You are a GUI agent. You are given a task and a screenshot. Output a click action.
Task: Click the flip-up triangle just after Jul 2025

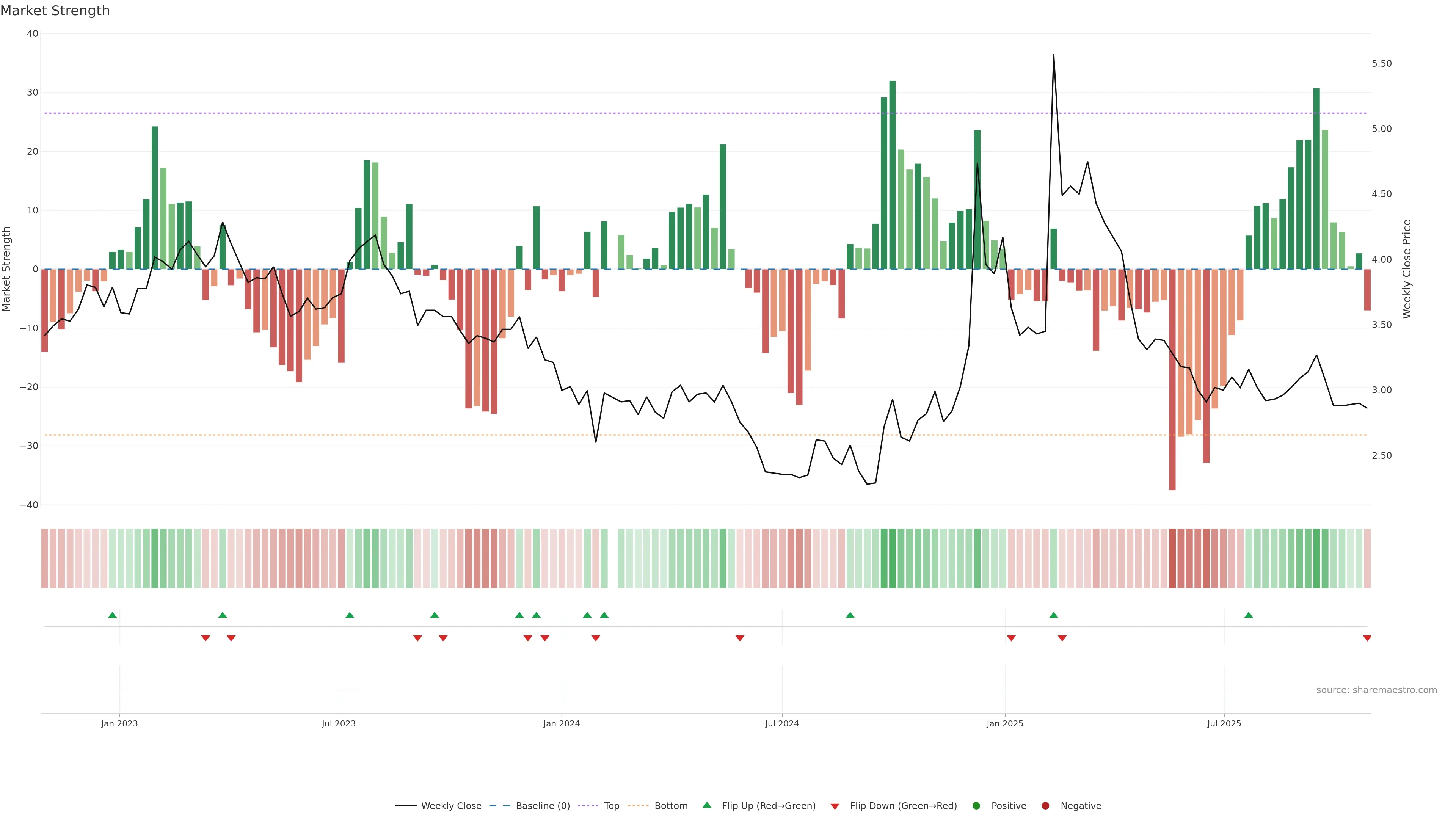[x=1249, y=615]
